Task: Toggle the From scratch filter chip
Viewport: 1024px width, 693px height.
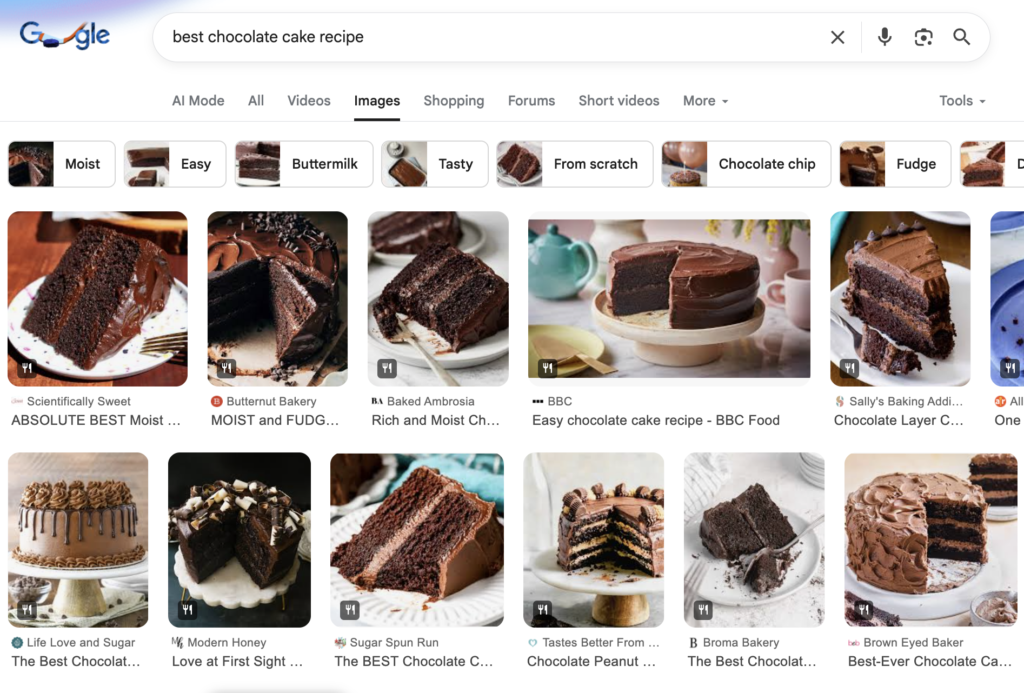Action: (x=574, y=164)
